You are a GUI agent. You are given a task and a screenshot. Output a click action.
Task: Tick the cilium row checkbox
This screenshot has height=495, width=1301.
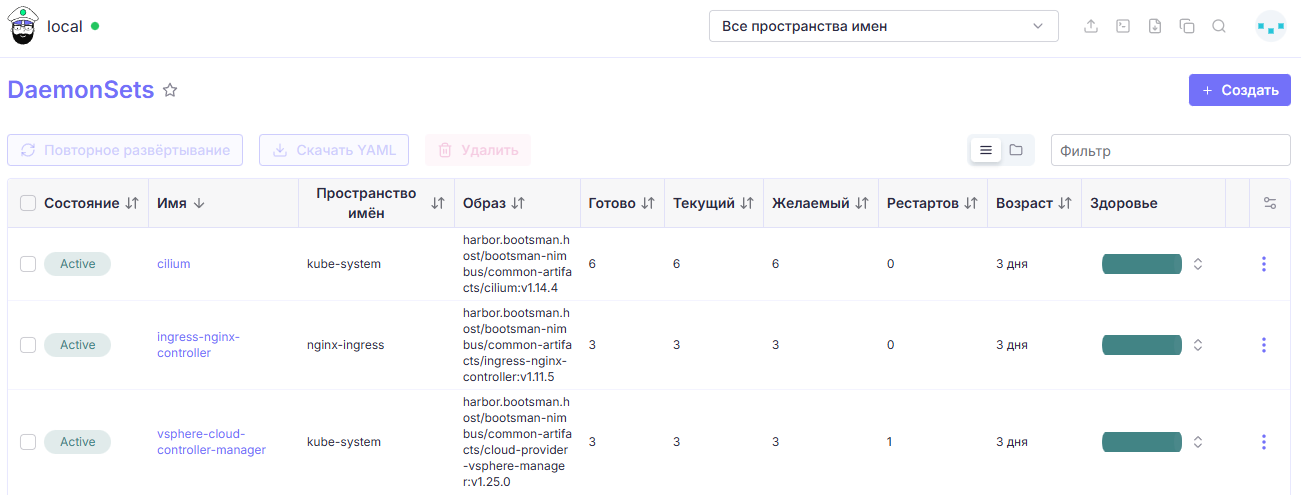pyautogui.click(x=28, y=264)
